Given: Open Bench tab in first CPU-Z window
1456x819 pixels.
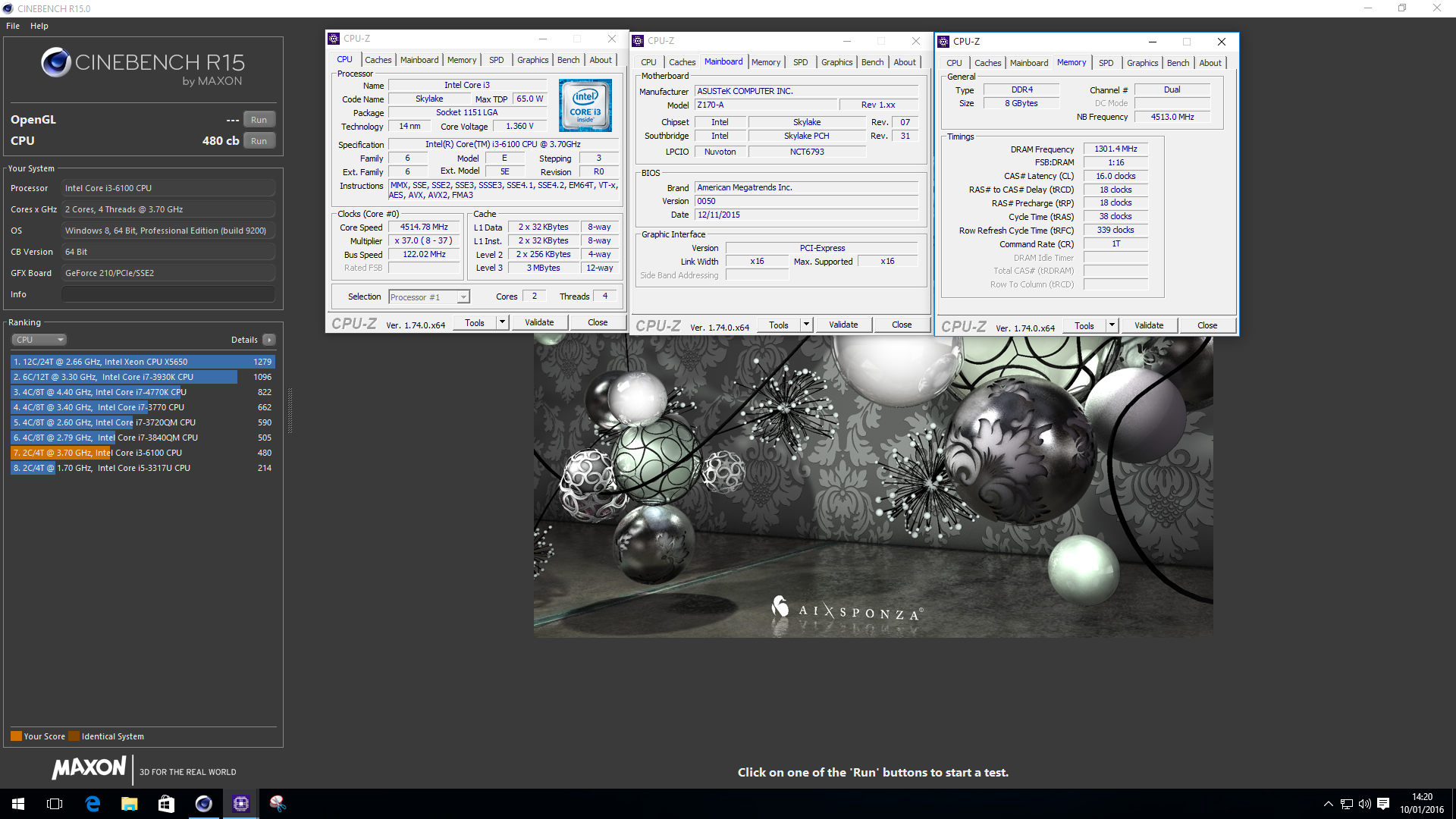Looking at the screenshot, I should (x=568, y=60).
